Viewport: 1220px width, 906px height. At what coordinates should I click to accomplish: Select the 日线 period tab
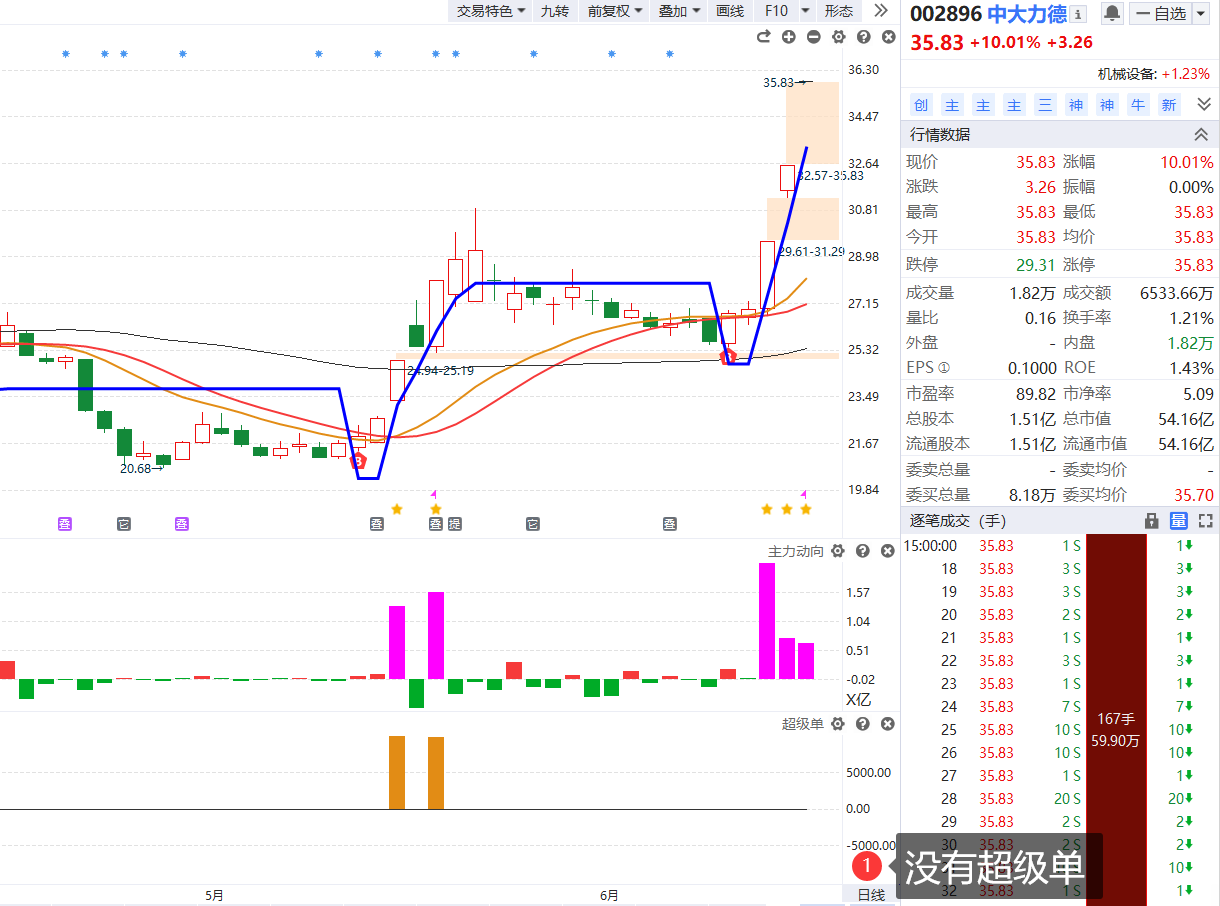871,895
